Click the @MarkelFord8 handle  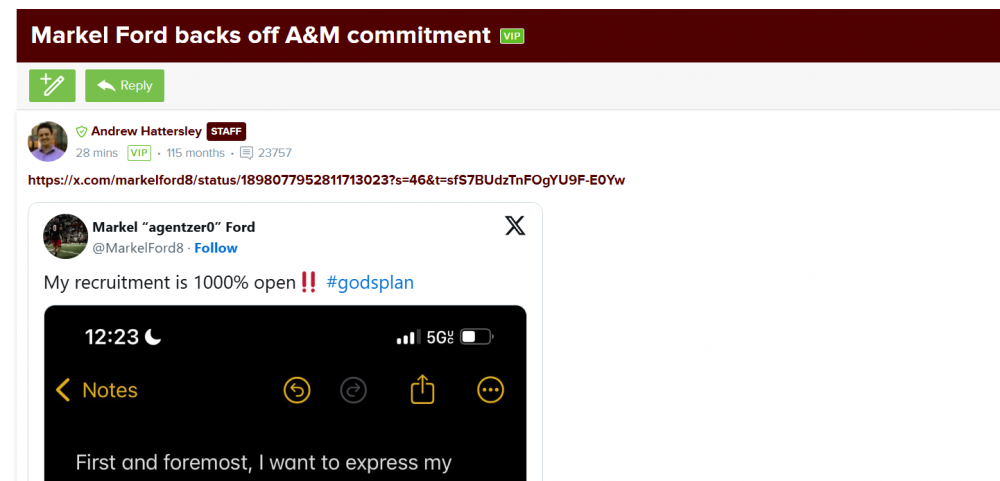138,248
